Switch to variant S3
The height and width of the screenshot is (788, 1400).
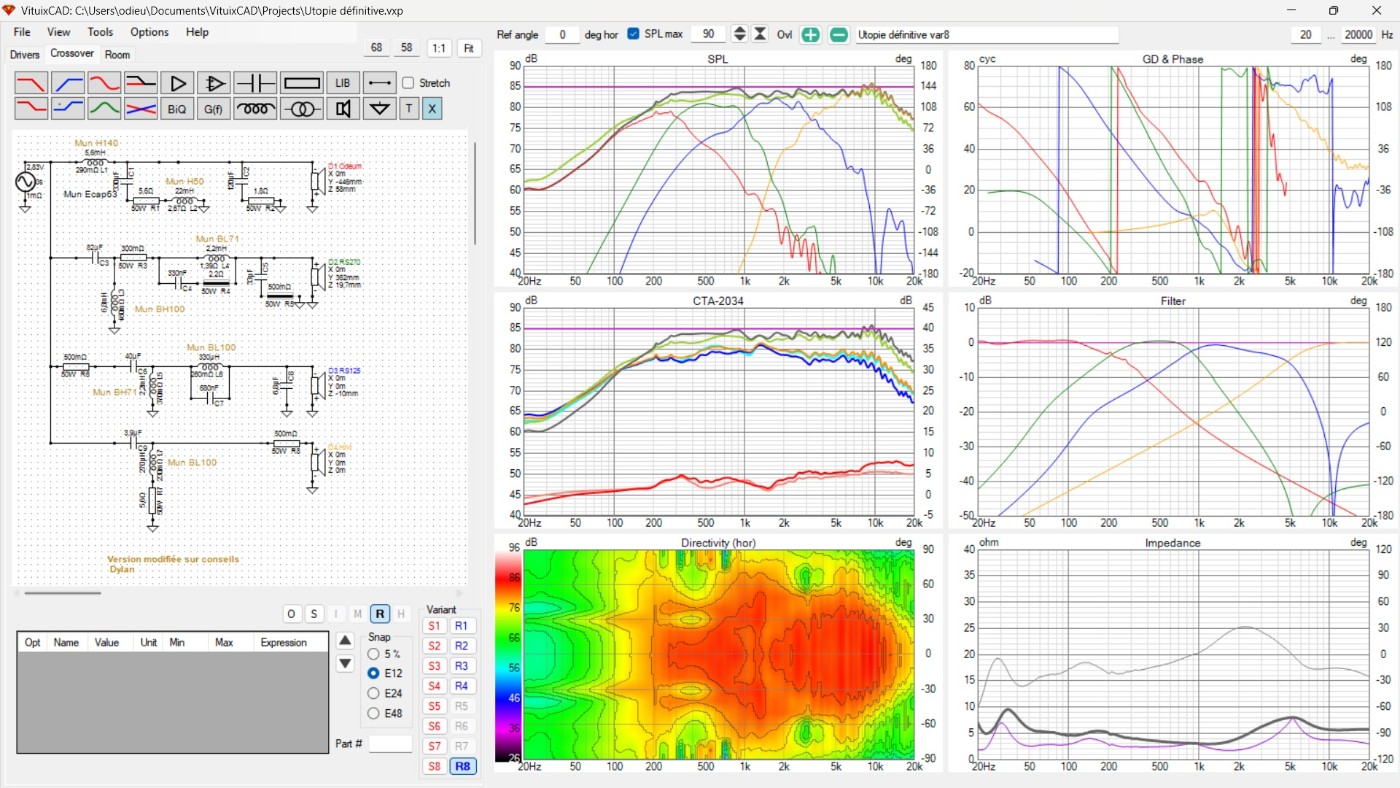pyautogui.click(x=434, y=666)
